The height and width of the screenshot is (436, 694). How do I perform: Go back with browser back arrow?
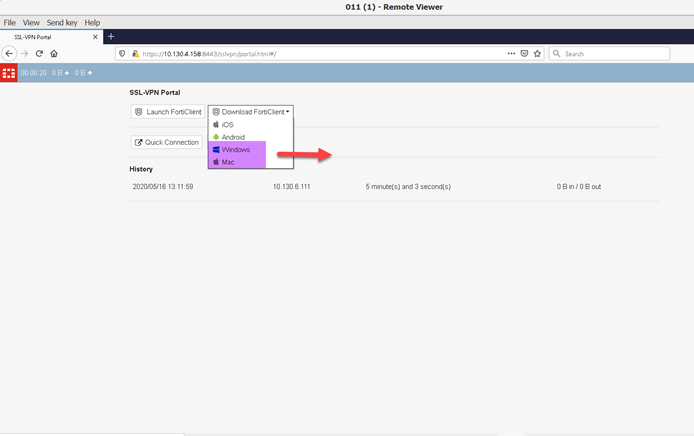tap(10, 54)
